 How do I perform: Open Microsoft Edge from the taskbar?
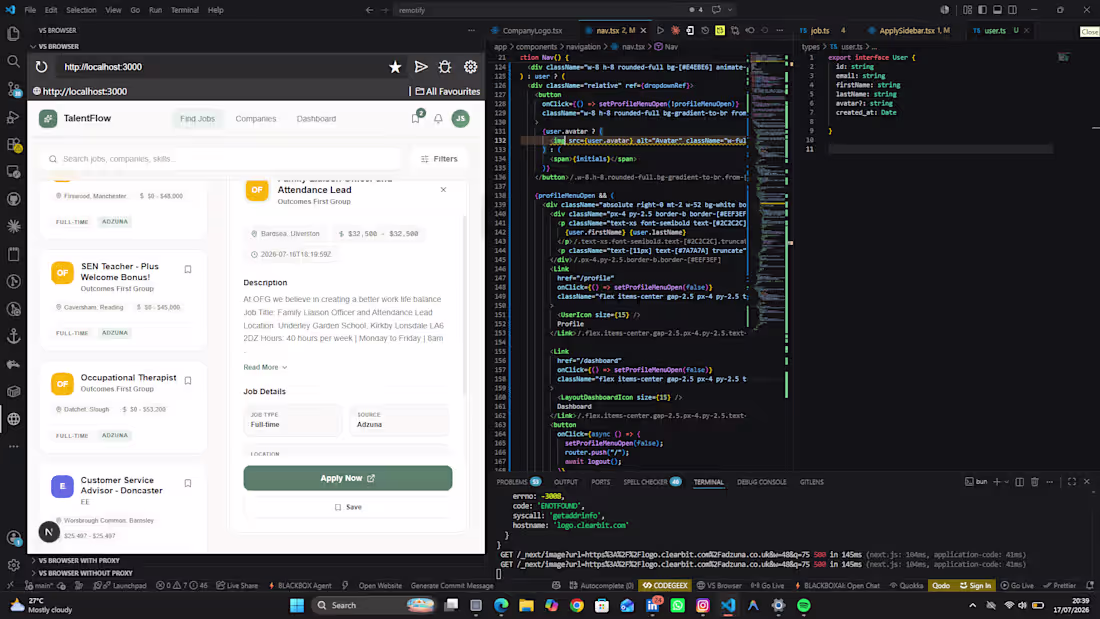coord(501,605)
